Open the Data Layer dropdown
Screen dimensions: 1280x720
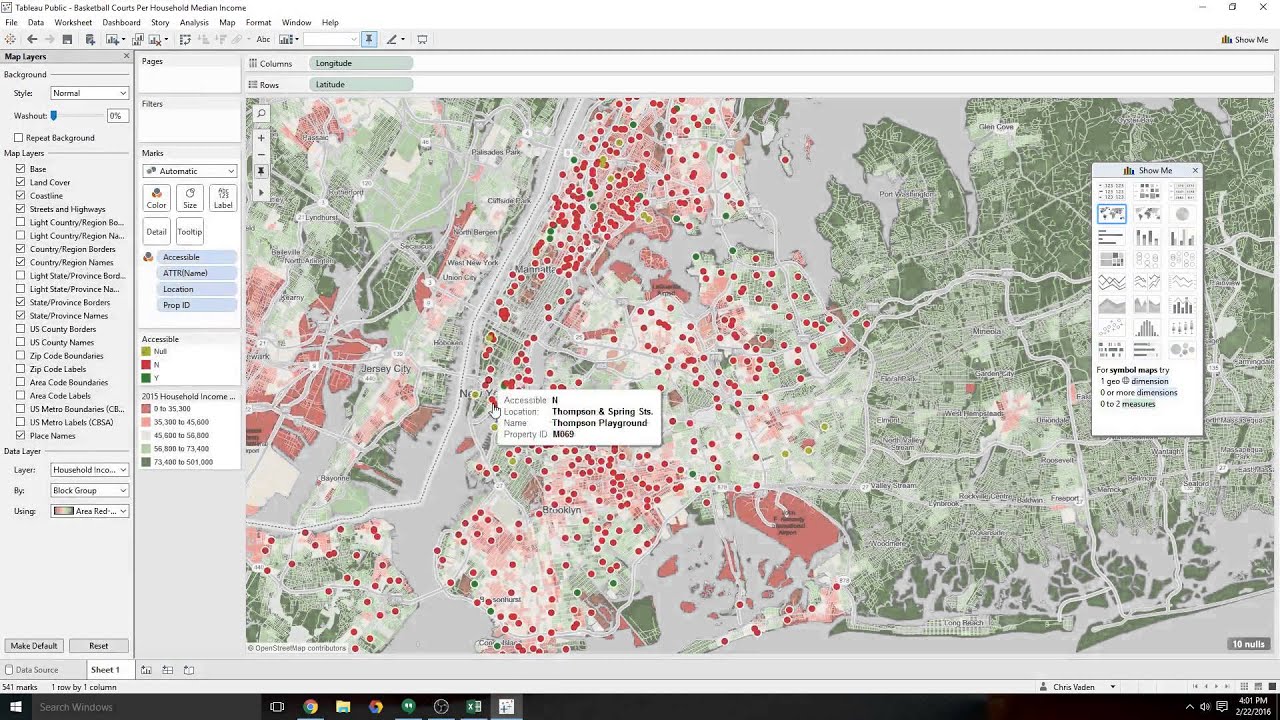click(x=90, y=469)
